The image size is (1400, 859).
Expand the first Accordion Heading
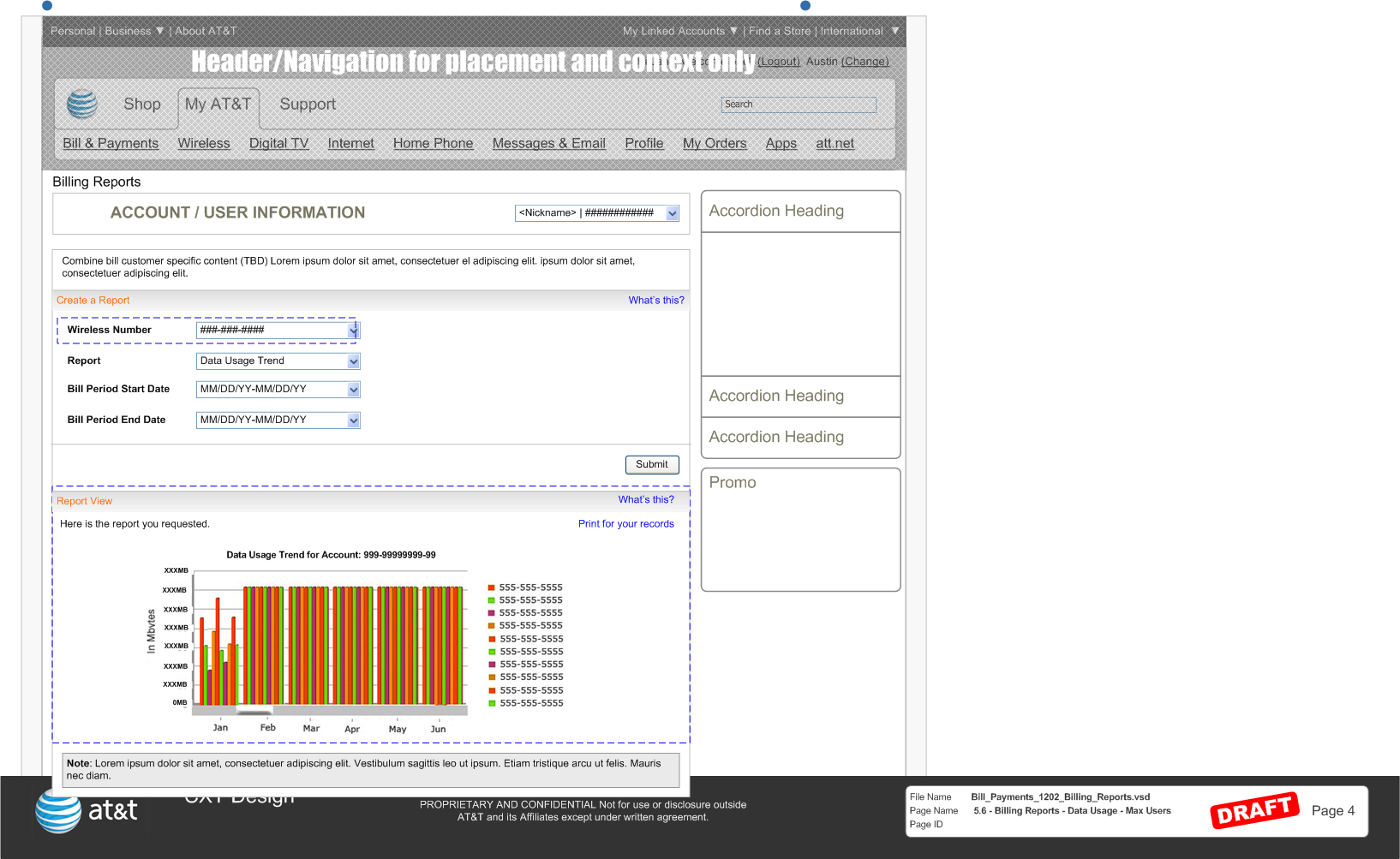[800, 211]
